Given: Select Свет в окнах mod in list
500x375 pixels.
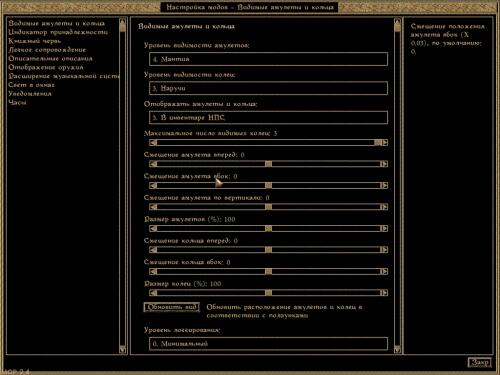Looking at the screenshot, I should [31, 85].
